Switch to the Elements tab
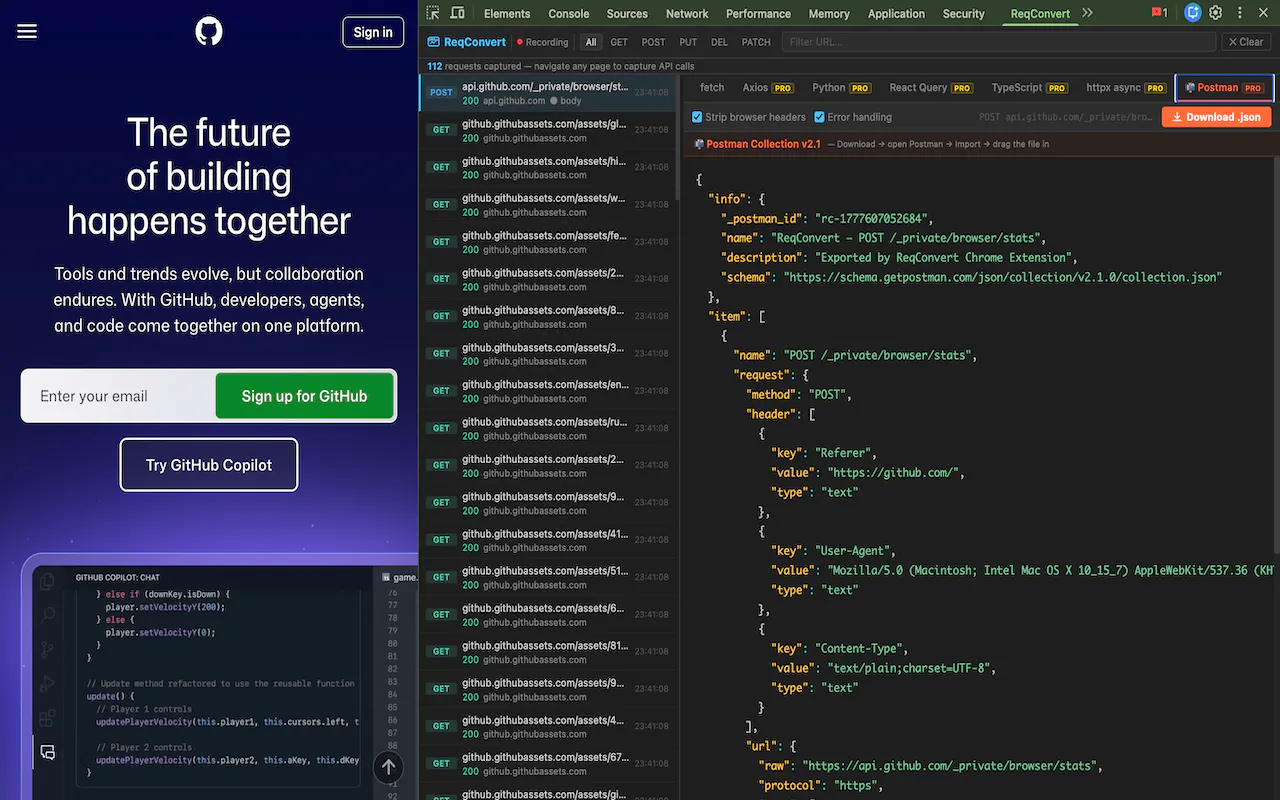Image resolution: width=1280 pixels, height=800 pixels. point(507,13)
